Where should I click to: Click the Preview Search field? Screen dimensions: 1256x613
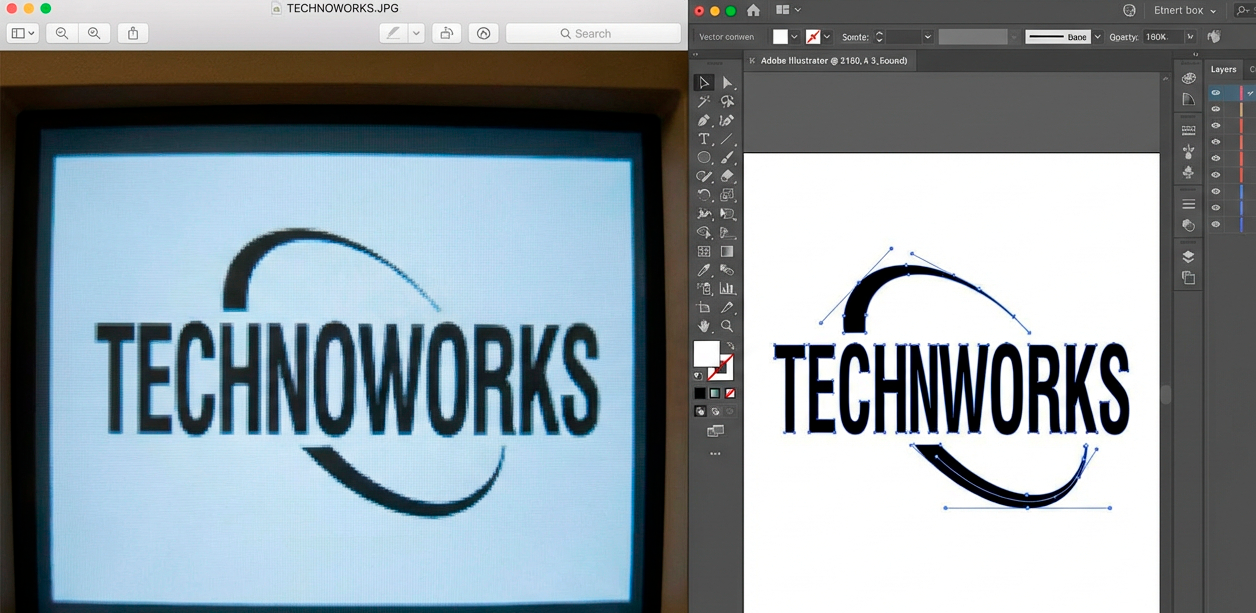point(593,34)
